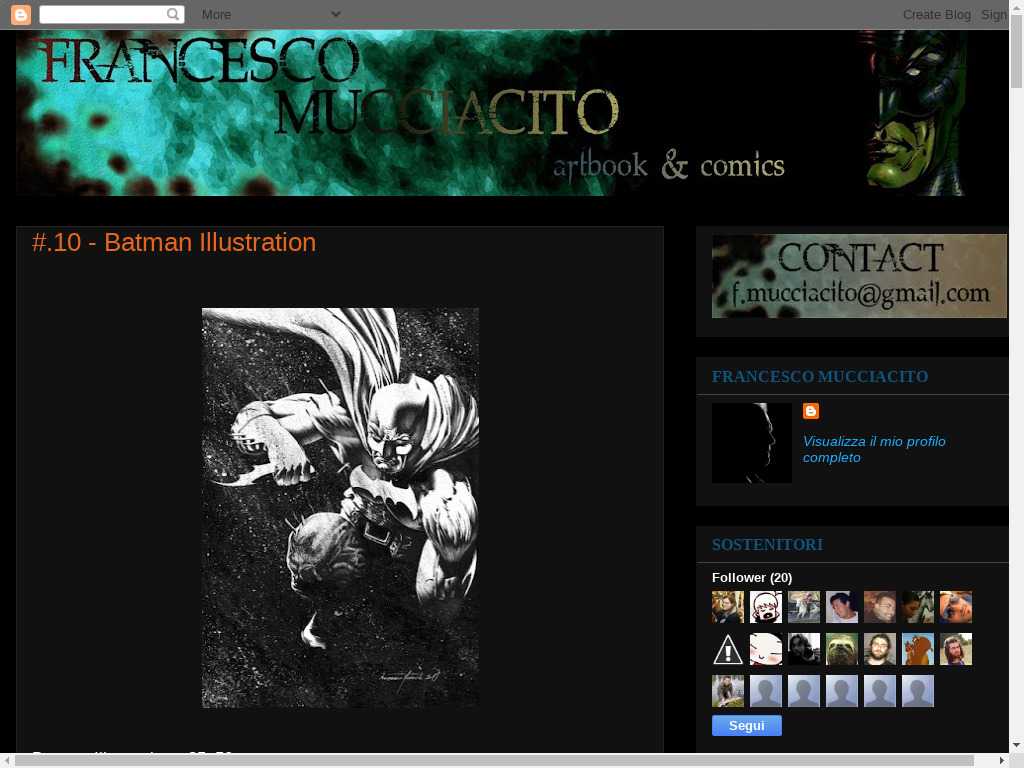Open the yawning cartoon character follower avatar
The height and width of the screenshot is (768, 1024).
[765, 607]
